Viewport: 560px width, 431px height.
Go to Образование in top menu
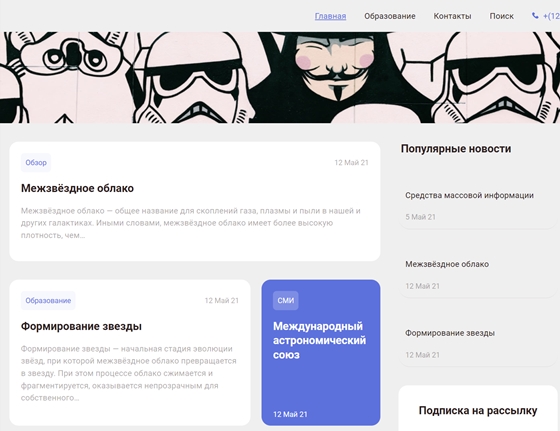(390, 16)
